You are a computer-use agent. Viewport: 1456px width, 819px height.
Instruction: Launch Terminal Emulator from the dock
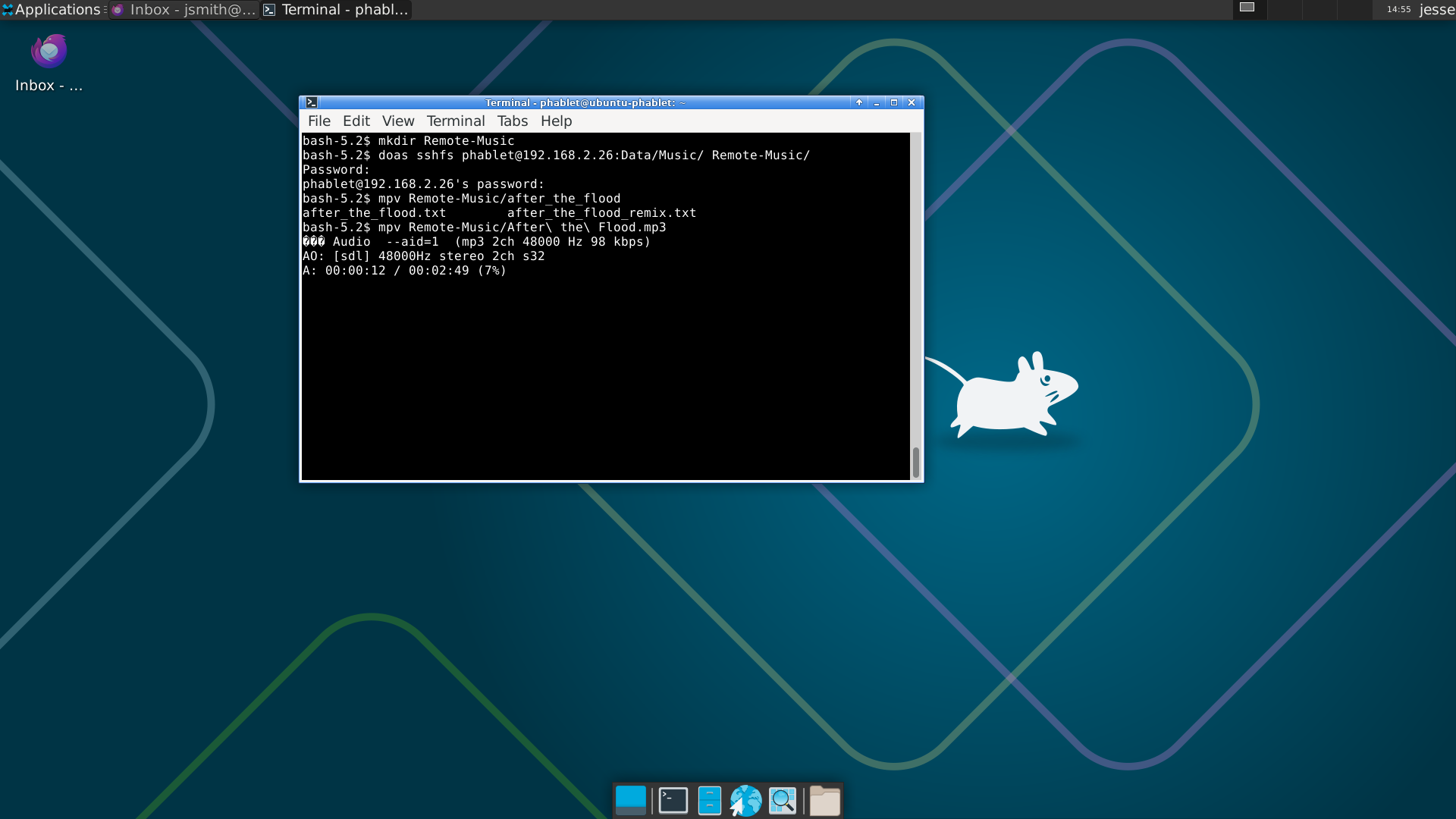pos(673,801)
